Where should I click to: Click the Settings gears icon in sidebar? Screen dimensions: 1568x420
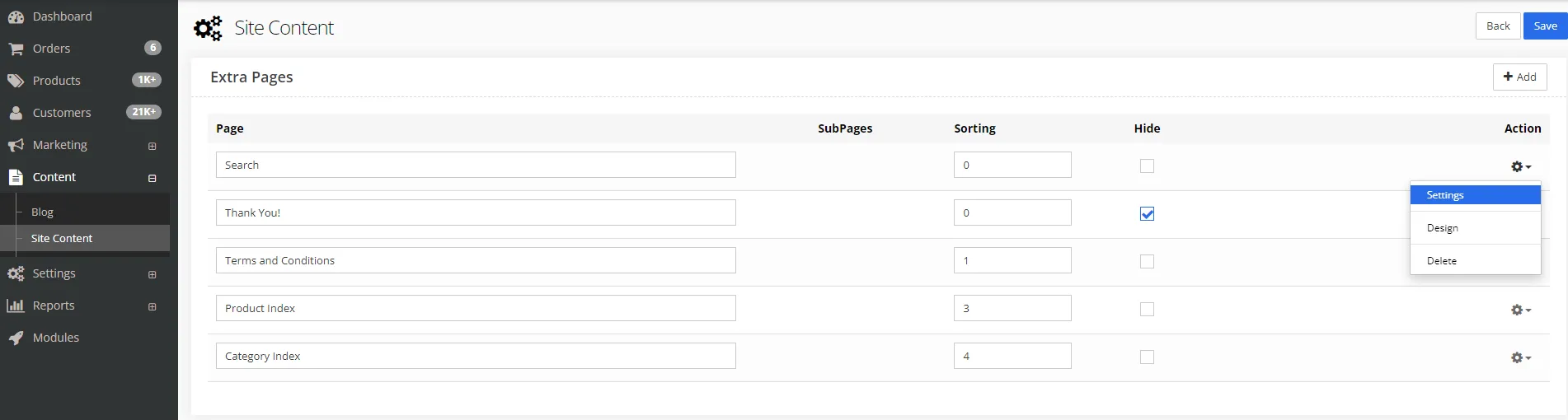(16, 273)
